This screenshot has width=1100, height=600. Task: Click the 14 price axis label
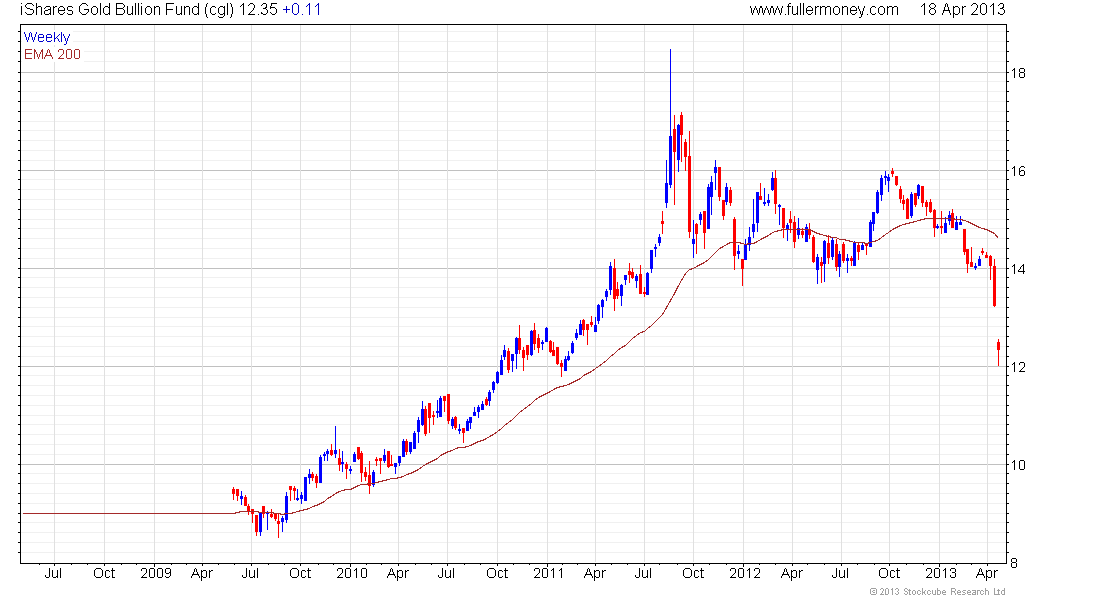[x=1018, y=269]
